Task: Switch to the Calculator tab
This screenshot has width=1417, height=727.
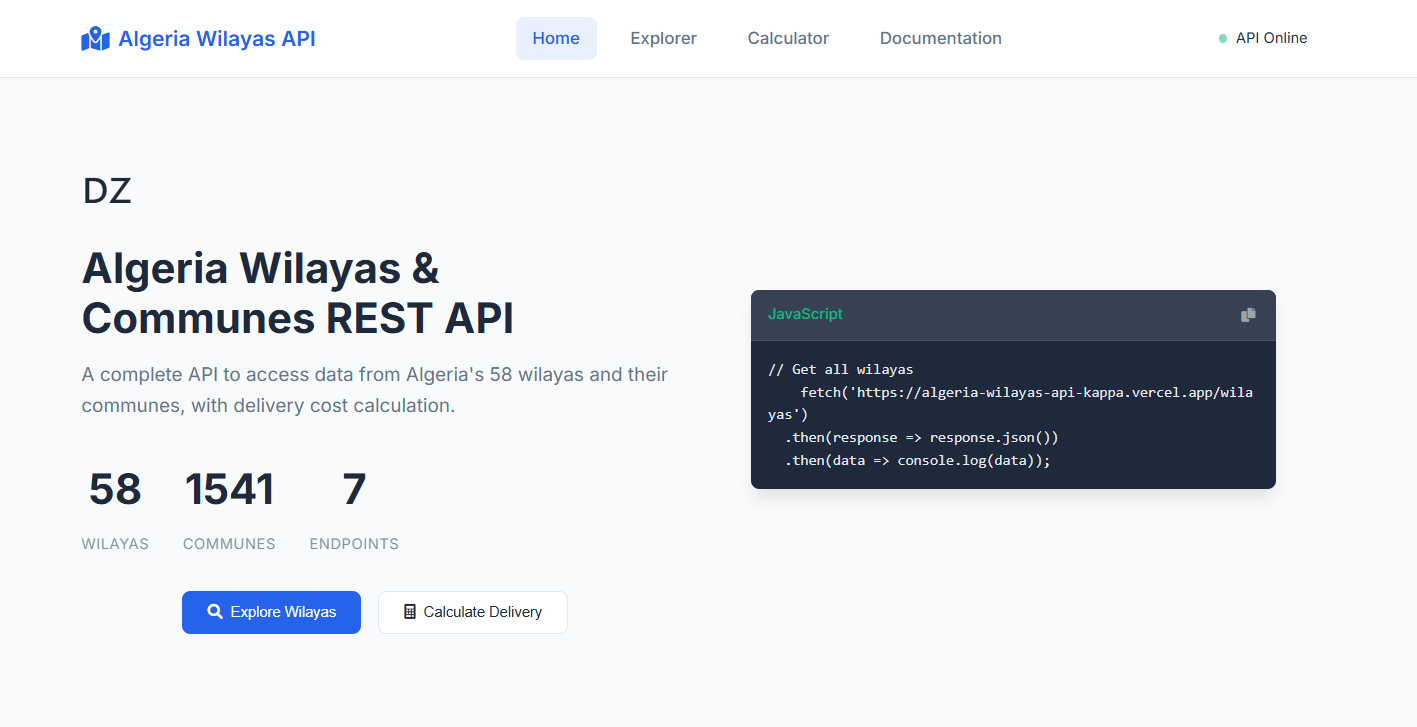Action: point(788,38)
